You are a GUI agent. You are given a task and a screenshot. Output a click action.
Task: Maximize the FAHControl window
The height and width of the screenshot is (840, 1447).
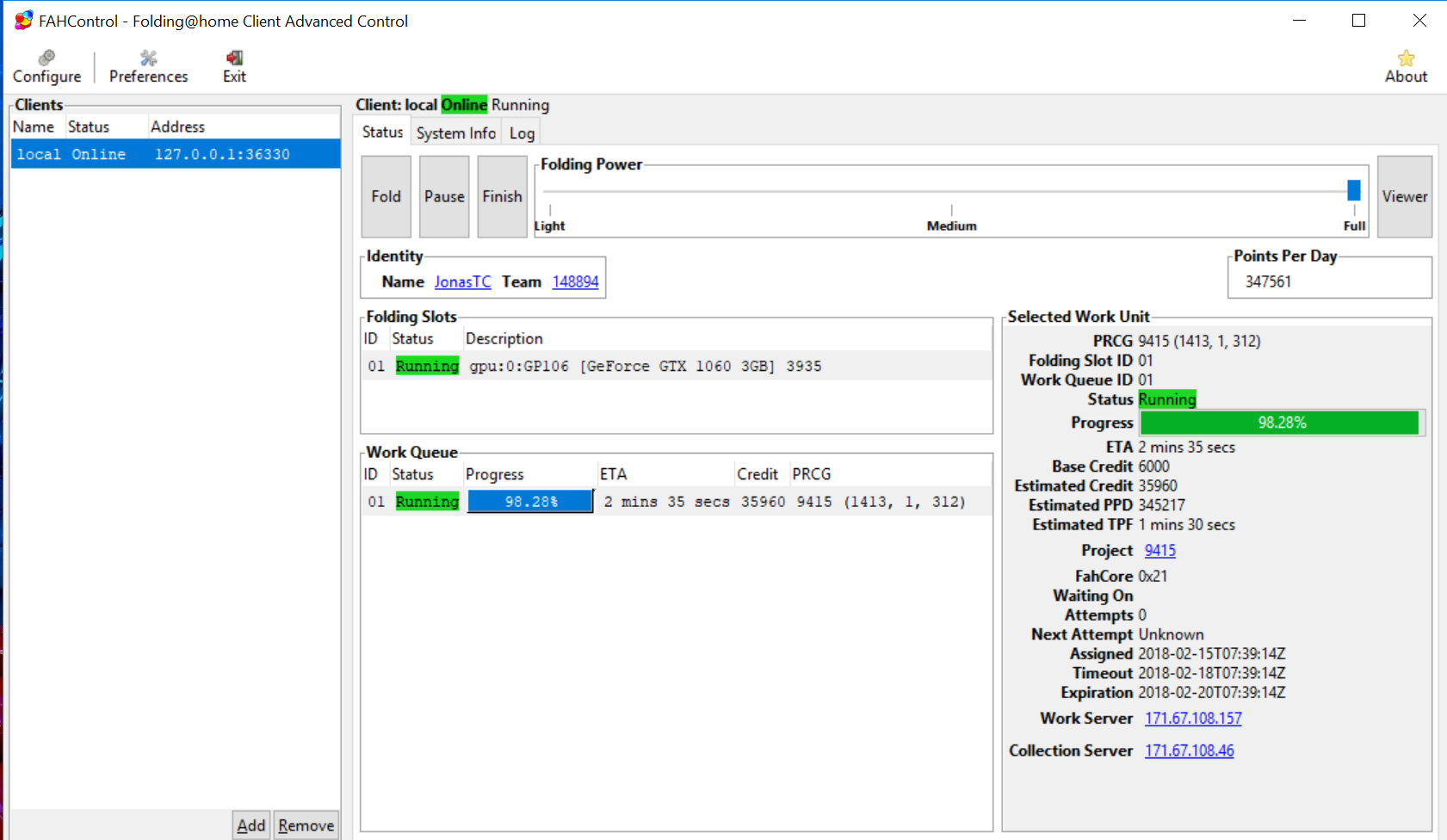[1358, 21]
